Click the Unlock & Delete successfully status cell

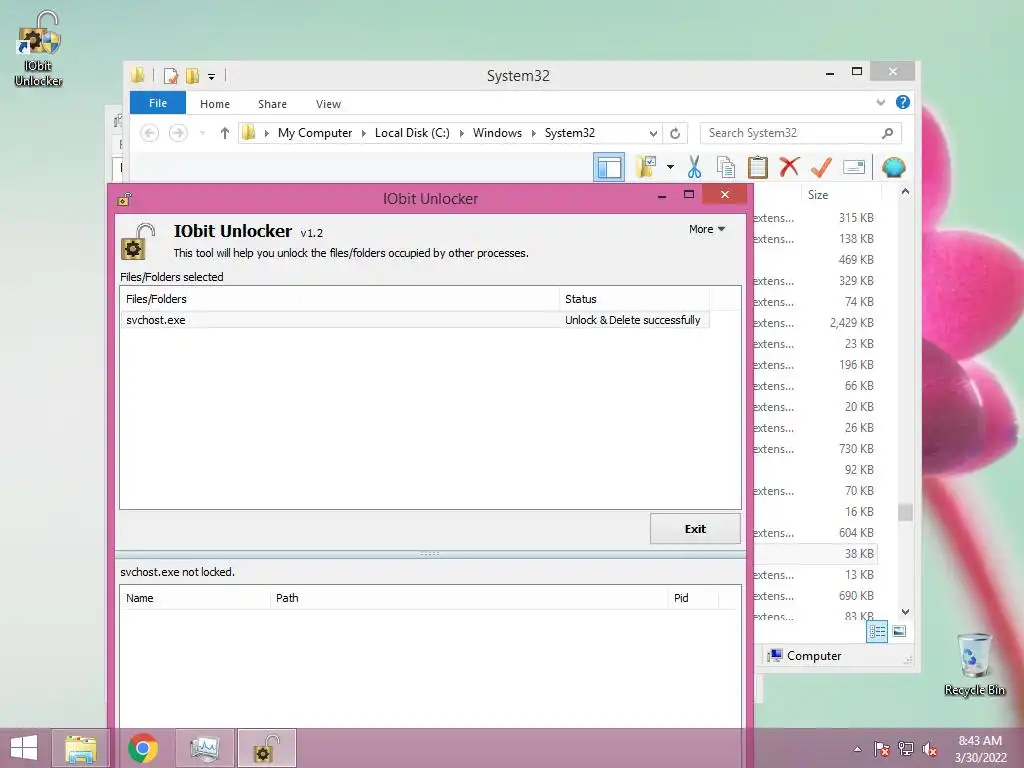click(632, 320)
